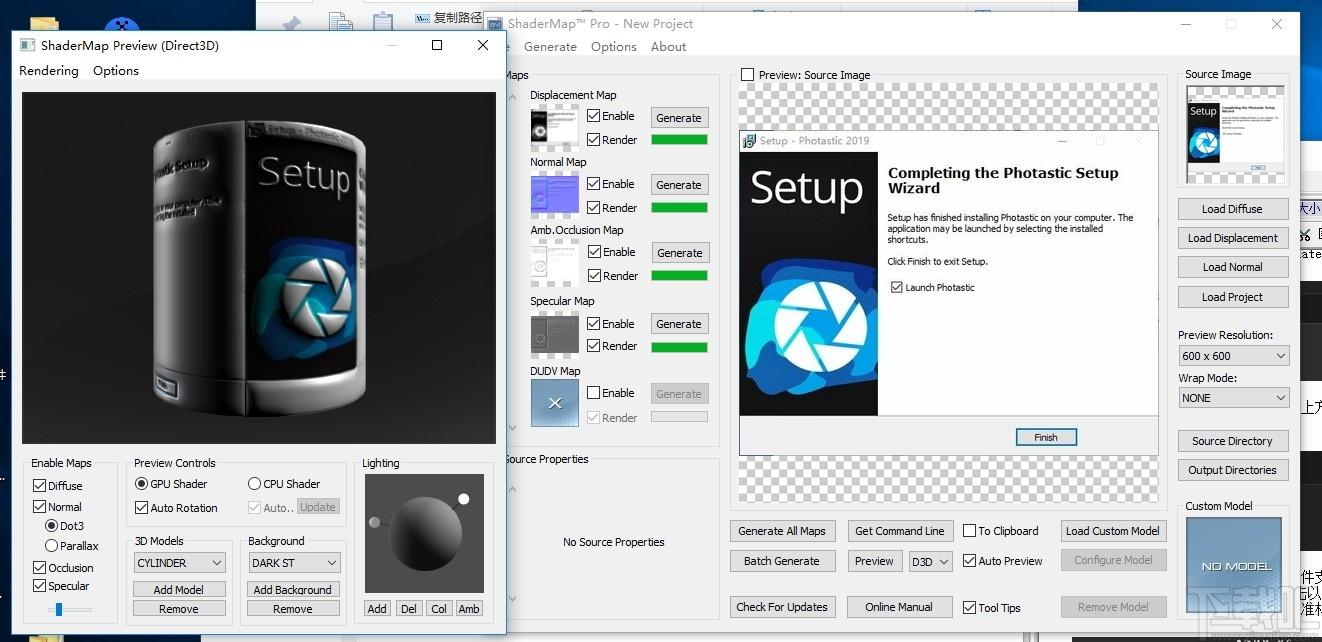Click the Batch Generate button
The width and height of the screenshot is (1322, 642).
[x=782, y=561]
